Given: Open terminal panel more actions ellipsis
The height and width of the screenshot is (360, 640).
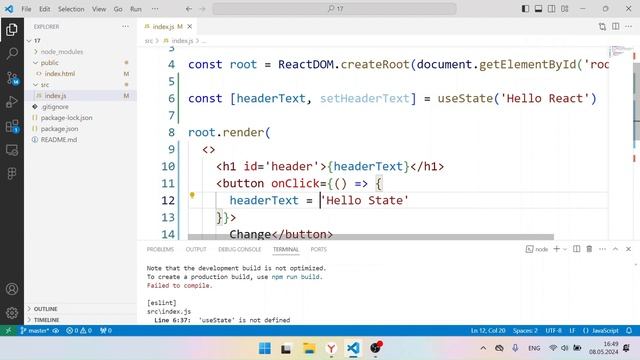Looking at the screenshot, I should pos(602,249).
